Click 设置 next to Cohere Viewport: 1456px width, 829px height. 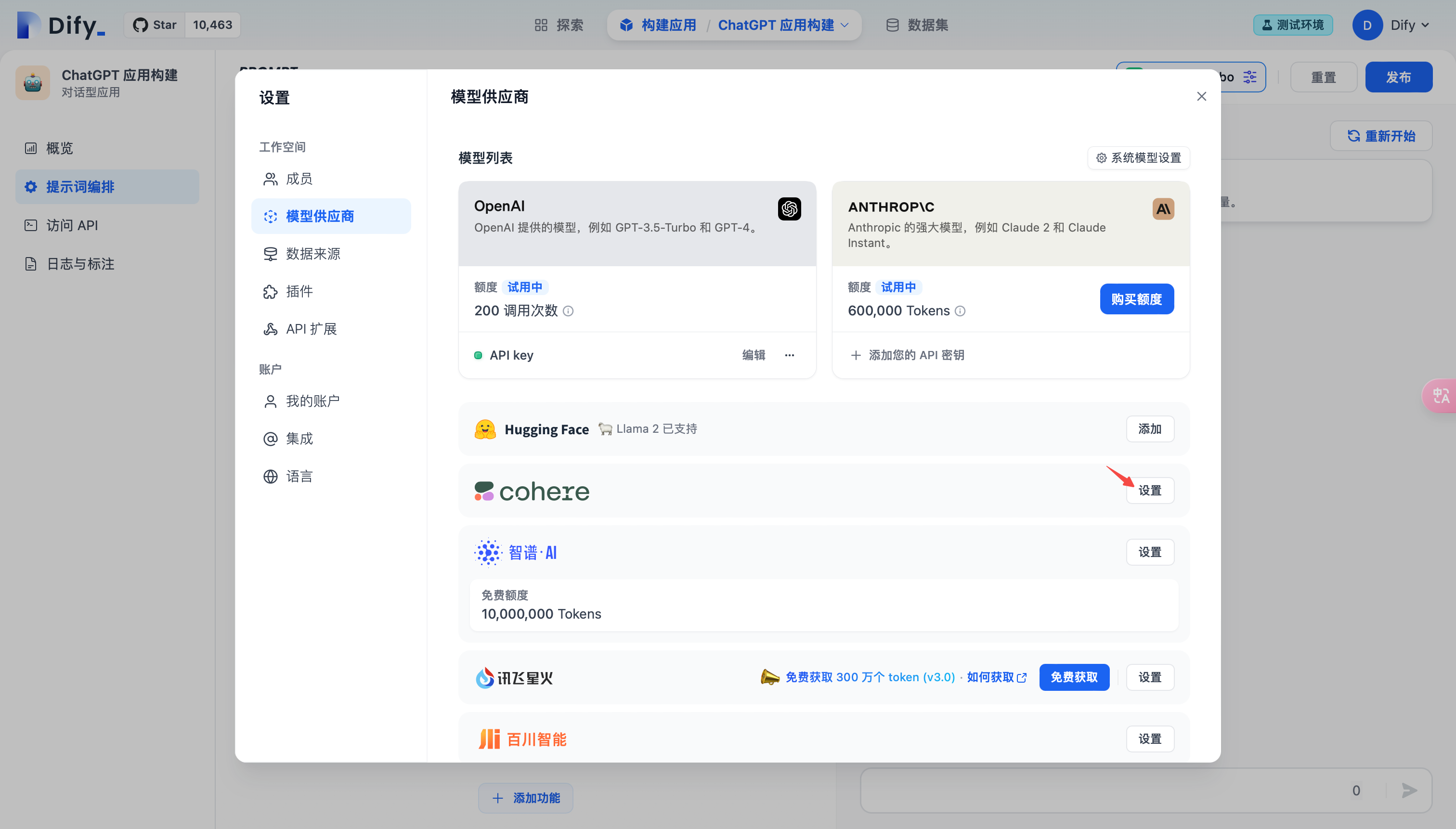click(1150, 490)
